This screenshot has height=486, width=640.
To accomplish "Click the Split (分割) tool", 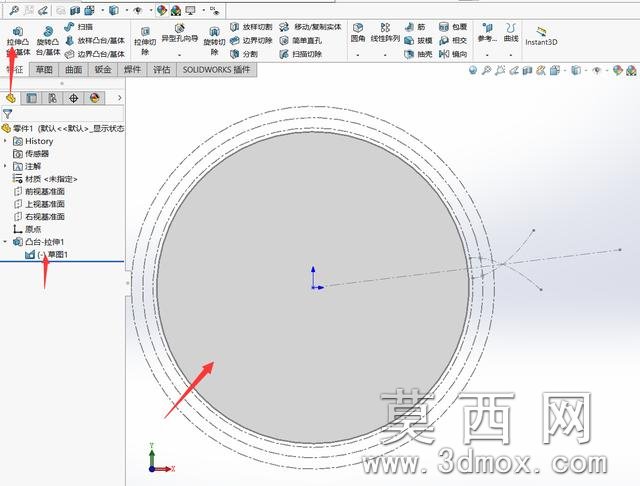I will click(x=244, y=54).
